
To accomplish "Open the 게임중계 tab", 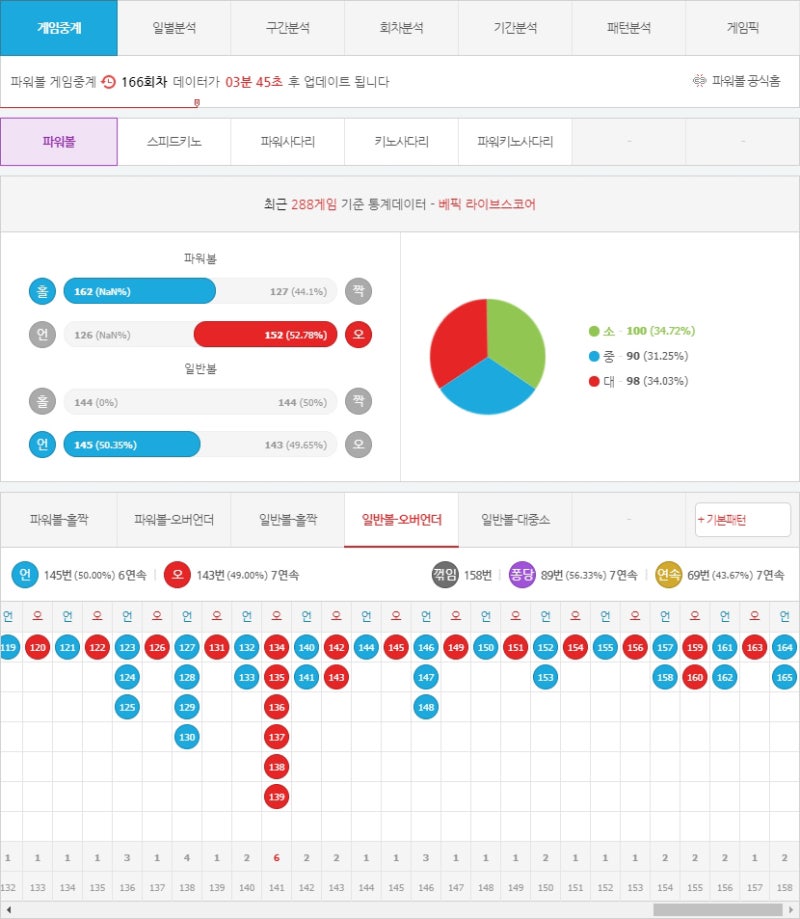I will pos(59,28).
